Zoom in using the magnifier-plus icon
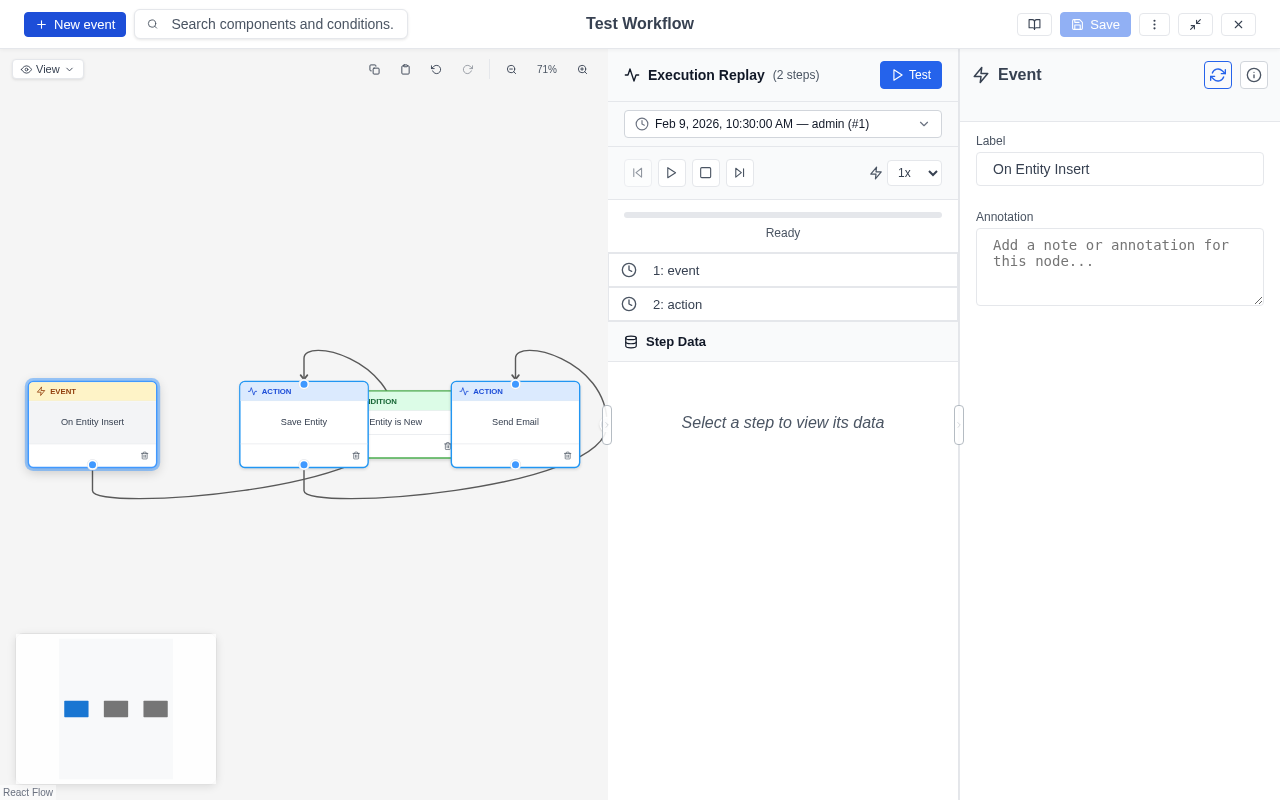Viewport: 1280px width, 800px height. pos(583,69)
